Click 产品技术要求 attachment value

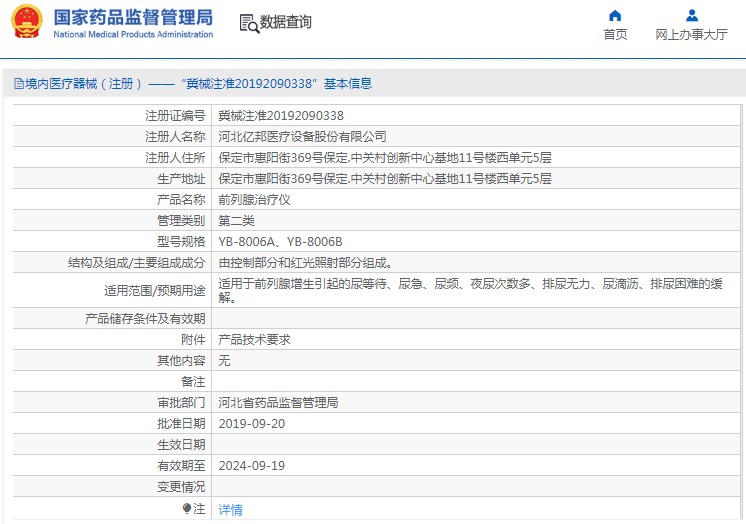[254, 340]
